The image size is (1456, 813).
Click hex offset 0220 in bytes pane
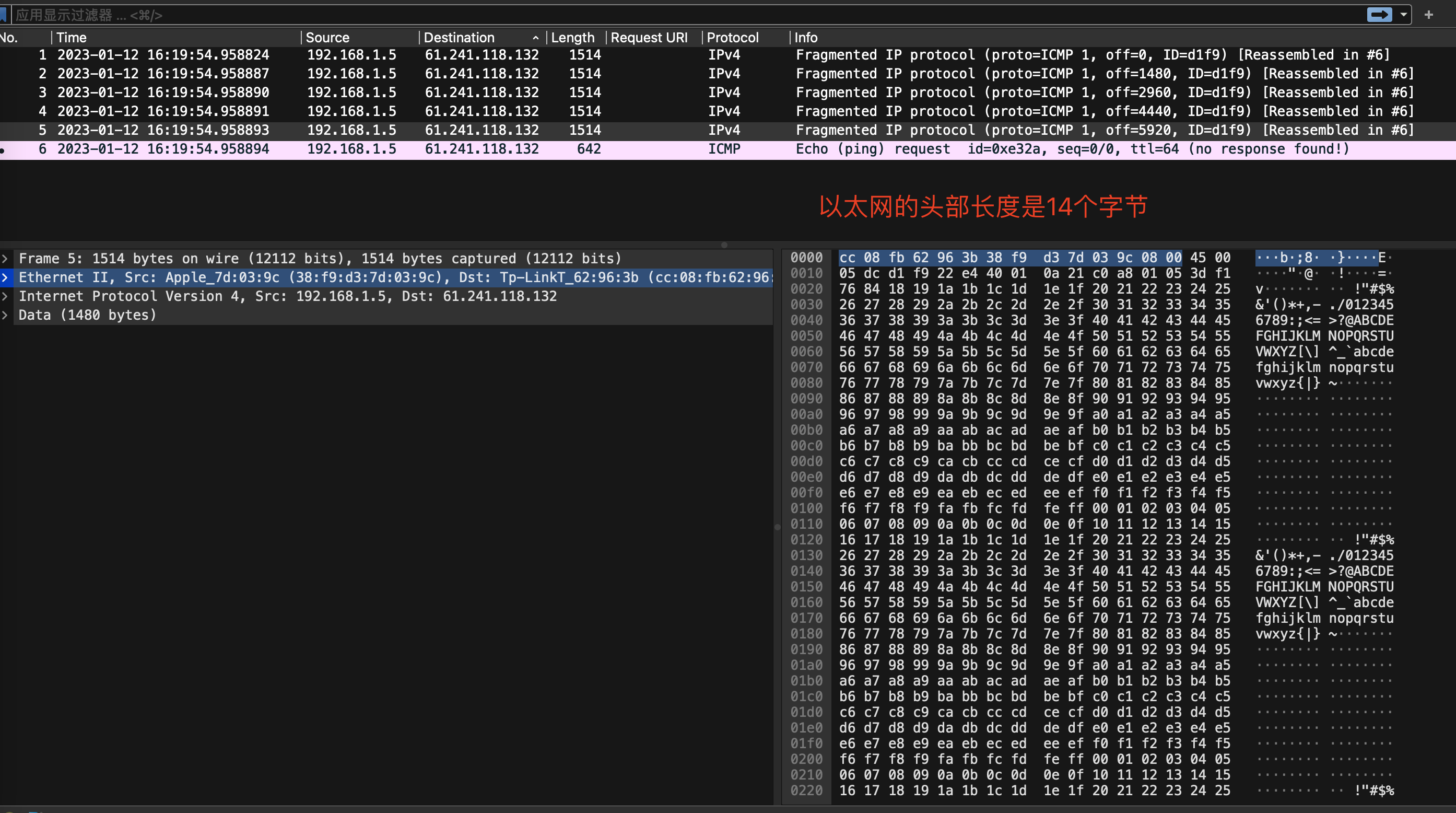click(x=806, y=791)
